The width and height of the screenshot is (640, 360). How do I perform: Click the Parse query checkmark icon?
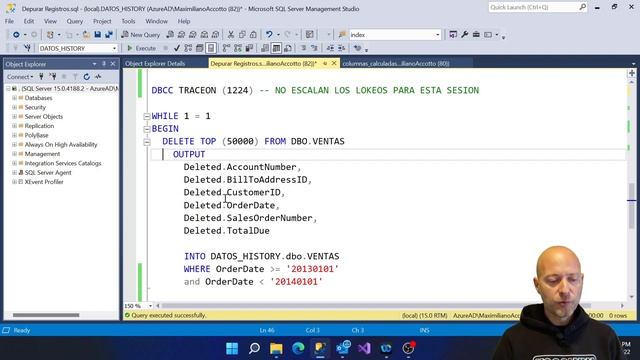point(177,48)
